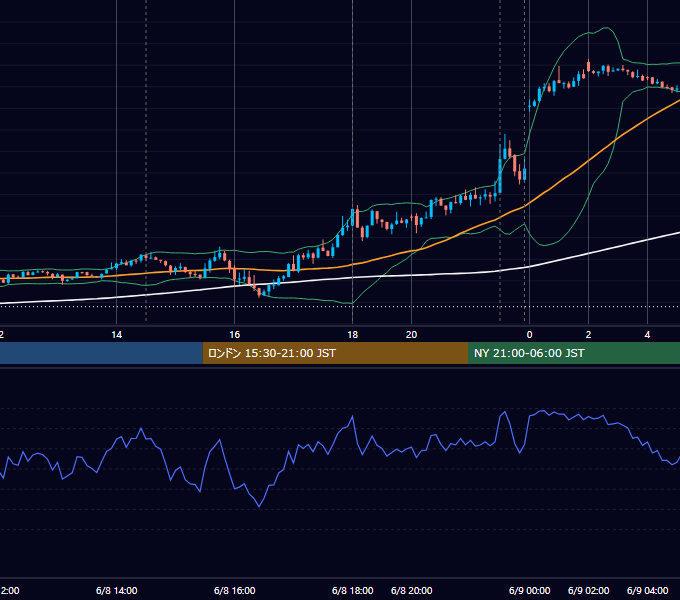Click the blue session bar before ロンドン
This screenshot has width=680, height=600.
101,353
